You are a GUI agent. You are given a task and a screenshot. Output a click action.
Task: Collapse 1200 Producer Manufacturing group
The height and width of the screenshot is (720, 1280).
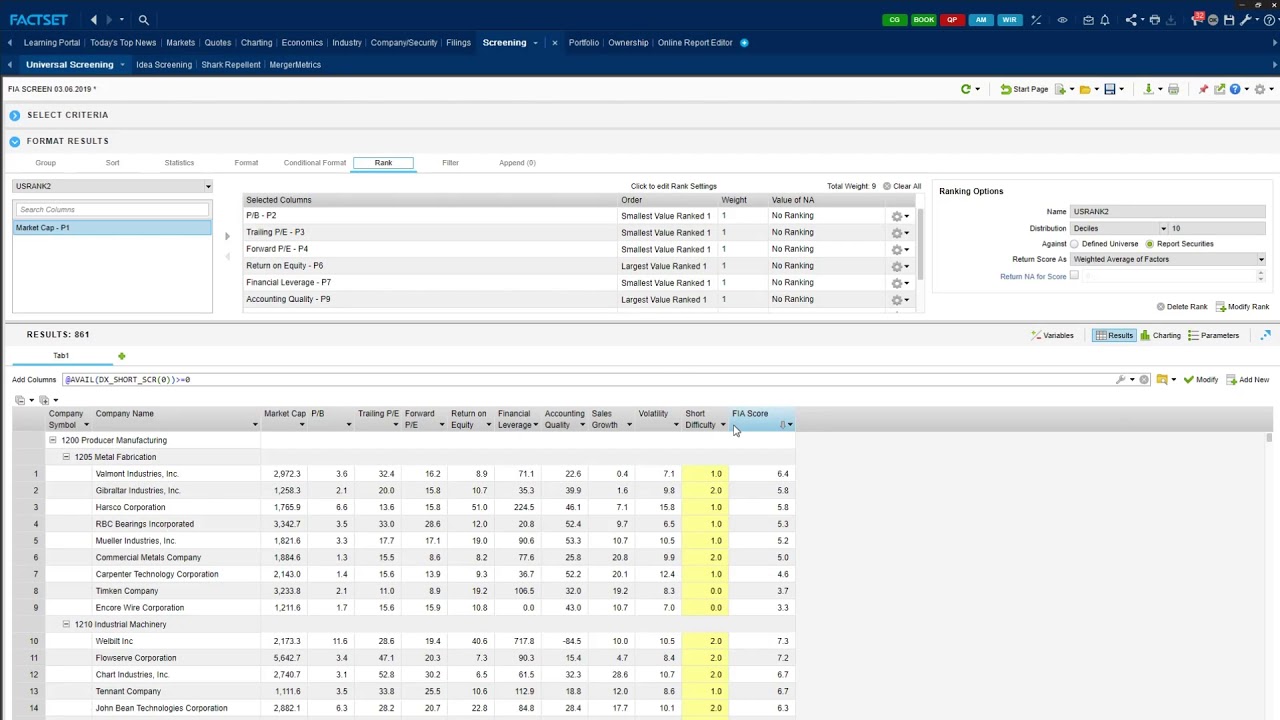53,440
